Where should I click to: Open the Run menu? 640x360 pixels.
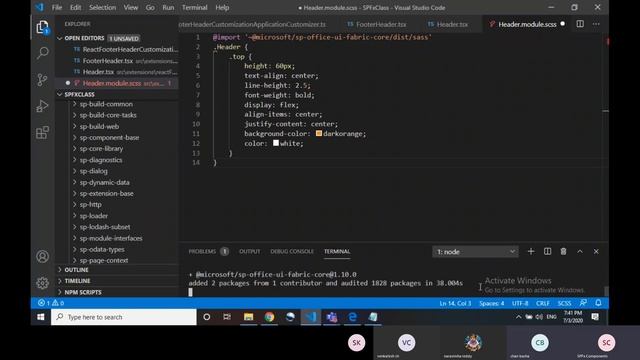tap(168, 7)
